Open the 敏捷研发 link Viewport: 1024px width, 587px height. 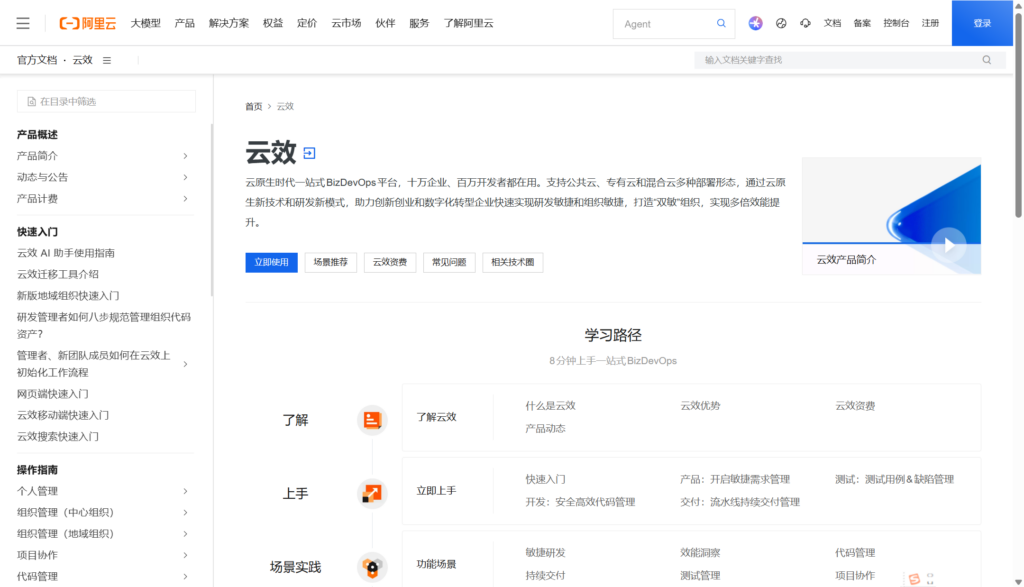click(x=545, y=552)
